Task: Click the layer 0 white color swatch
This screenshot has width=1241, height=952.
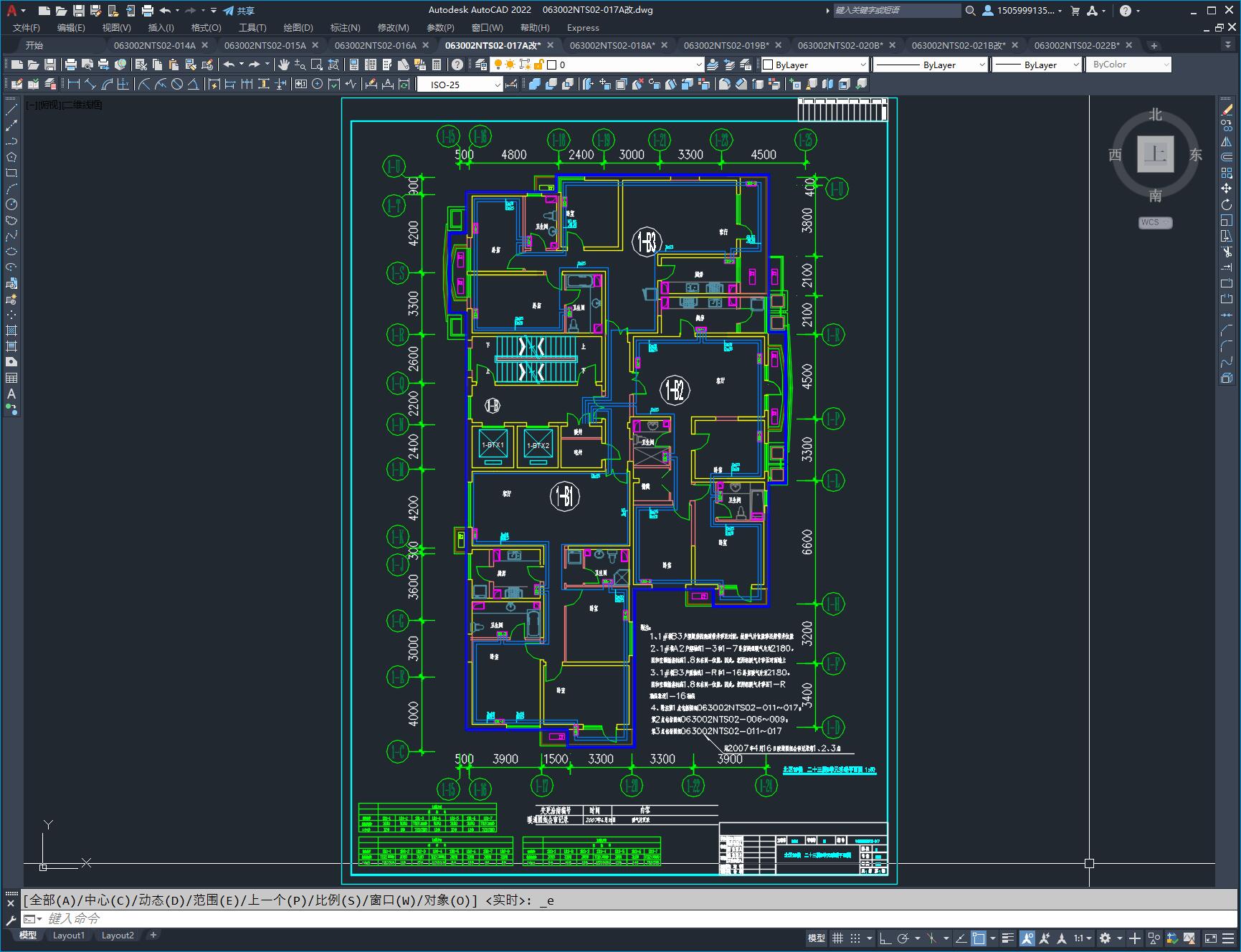Action: (x=551, y=65)
